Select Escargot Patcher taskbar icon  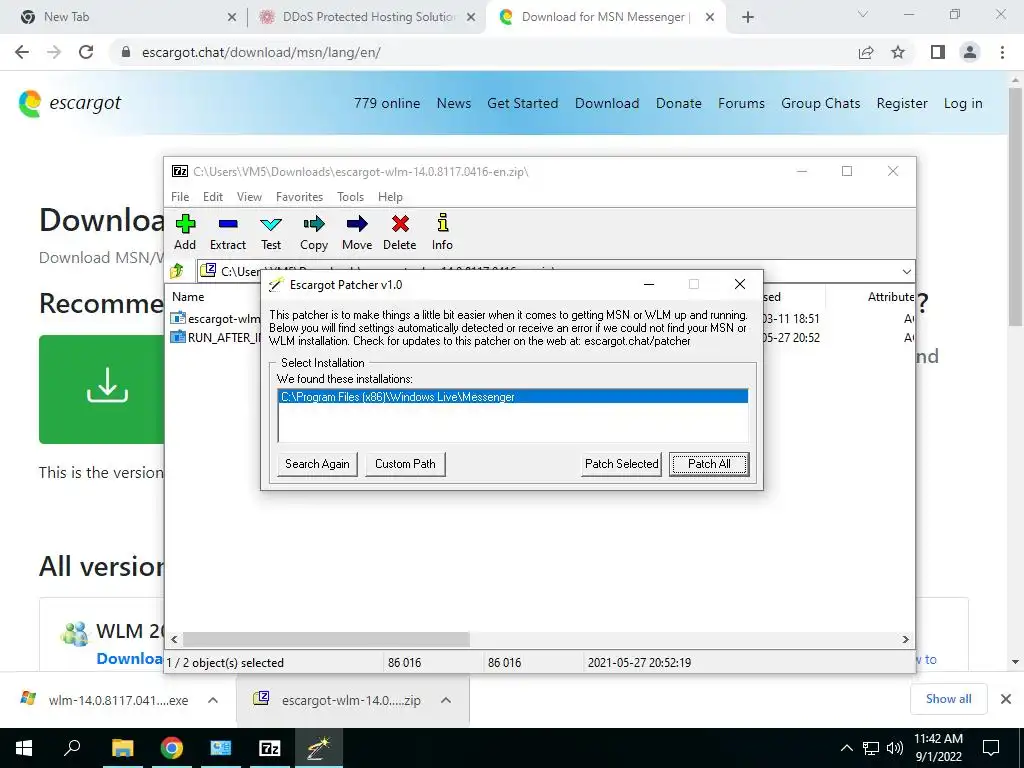tap(319, 748)
